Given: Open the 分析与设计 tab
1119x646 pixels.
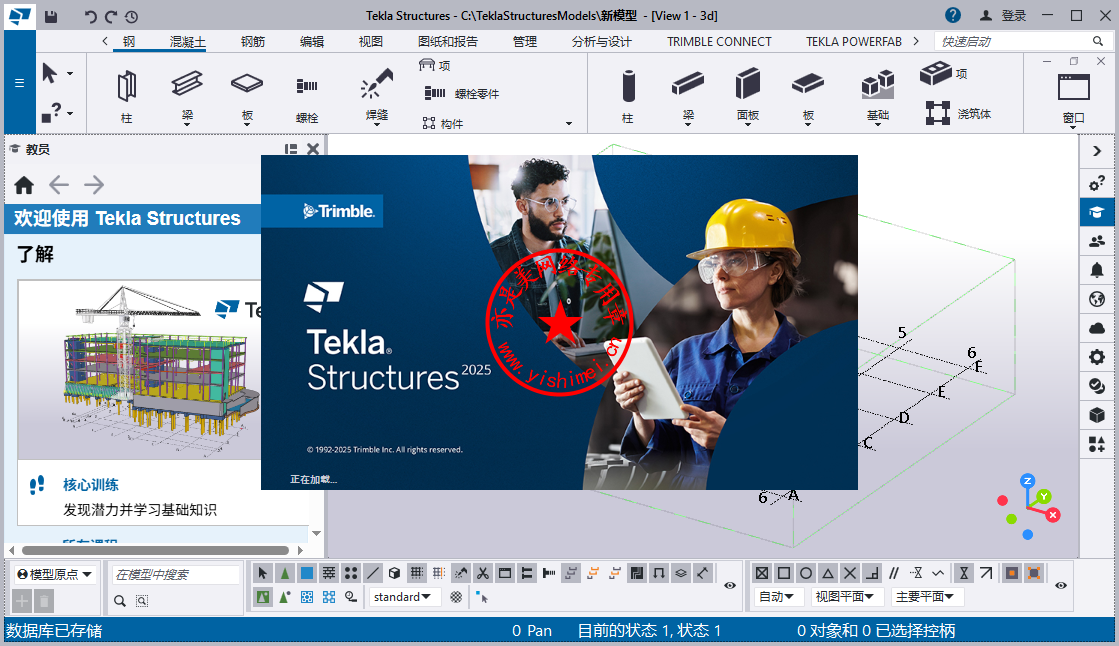Looking at the screenshot, I should point(602,41).
